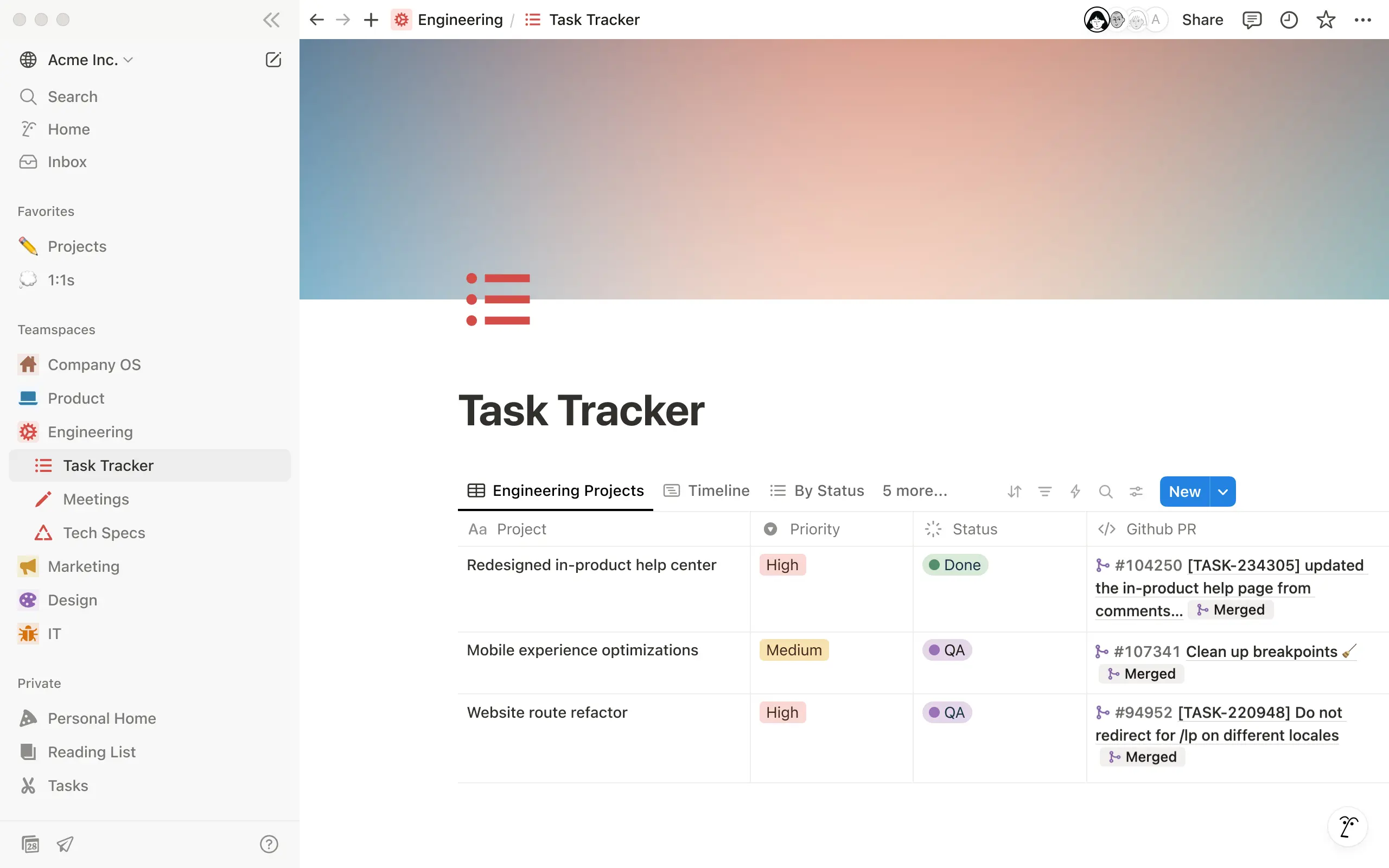Open automations lightning bolt icon
Screen dimensions: 1389x868
pyautogui.click(x=1075, y=492)
